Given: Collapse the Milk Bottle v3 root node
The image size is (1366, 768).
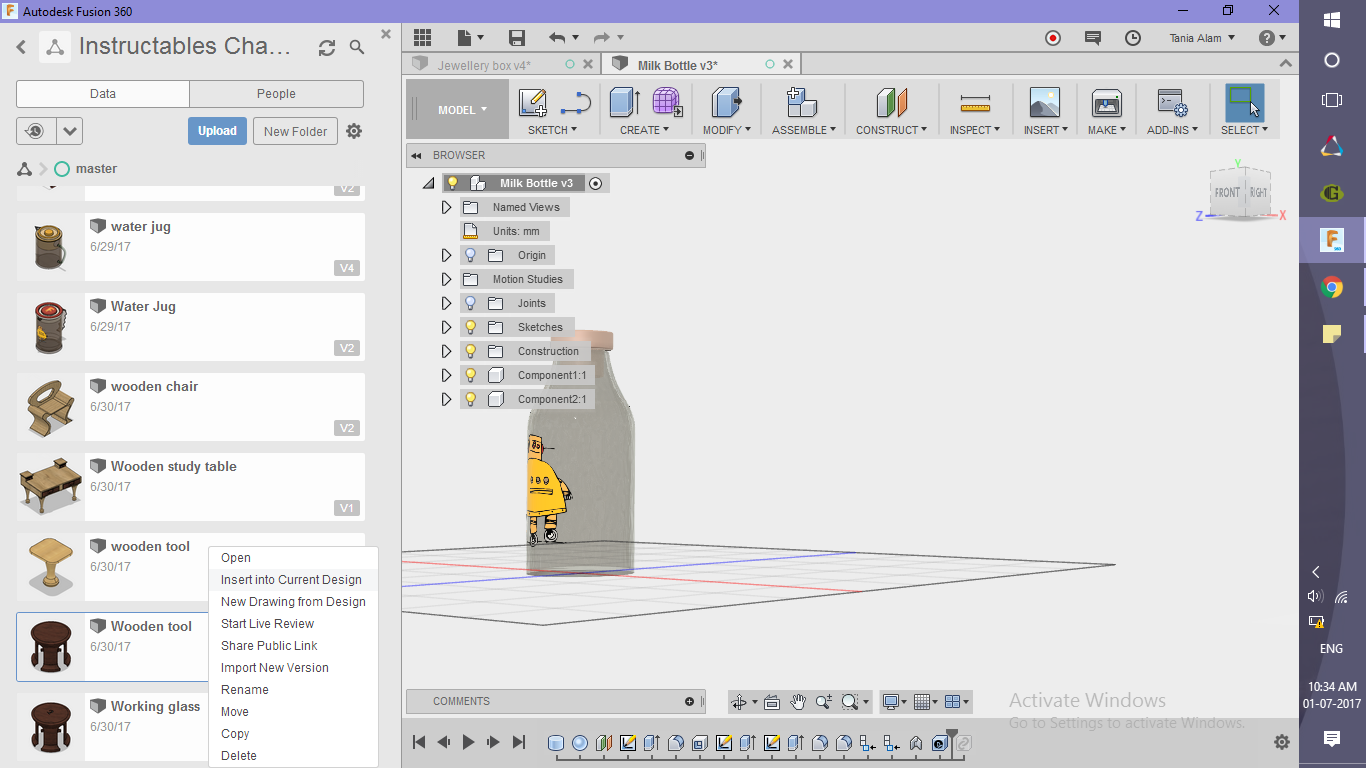Looking at the screenshot, I should (x=429, y=183).
